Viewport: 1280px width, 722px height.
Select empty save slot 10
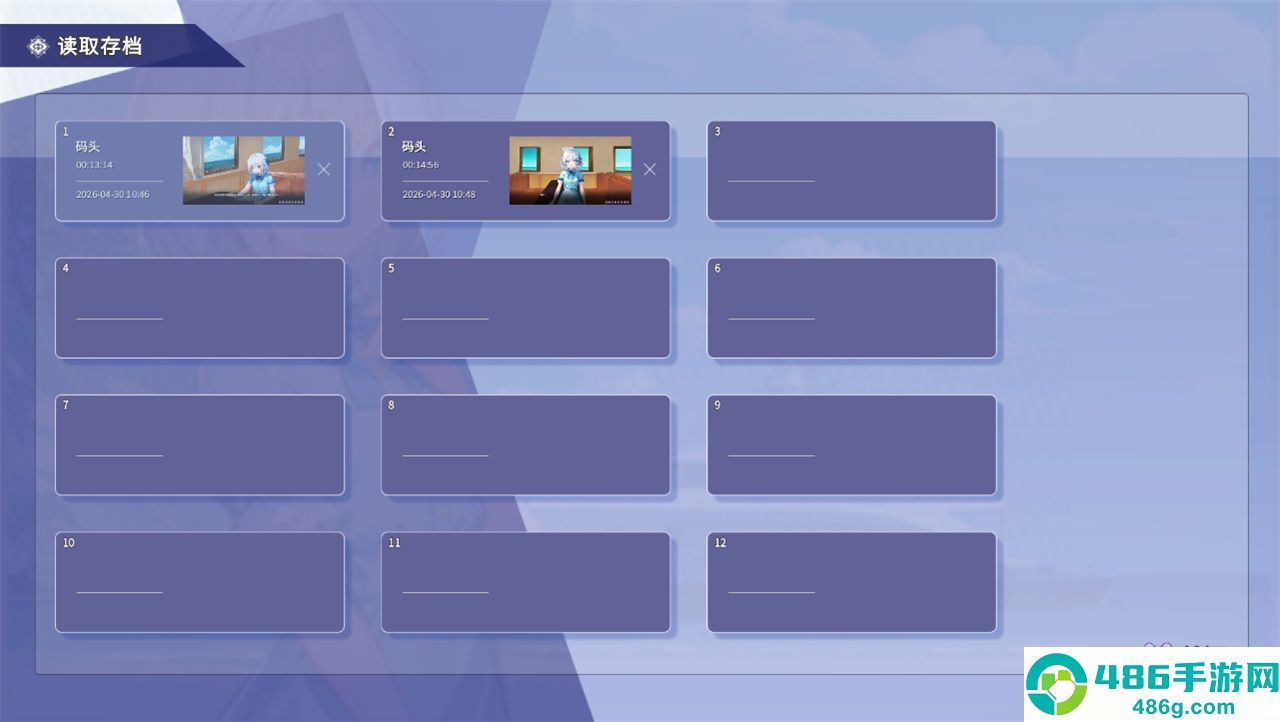(x=200, y=582)
